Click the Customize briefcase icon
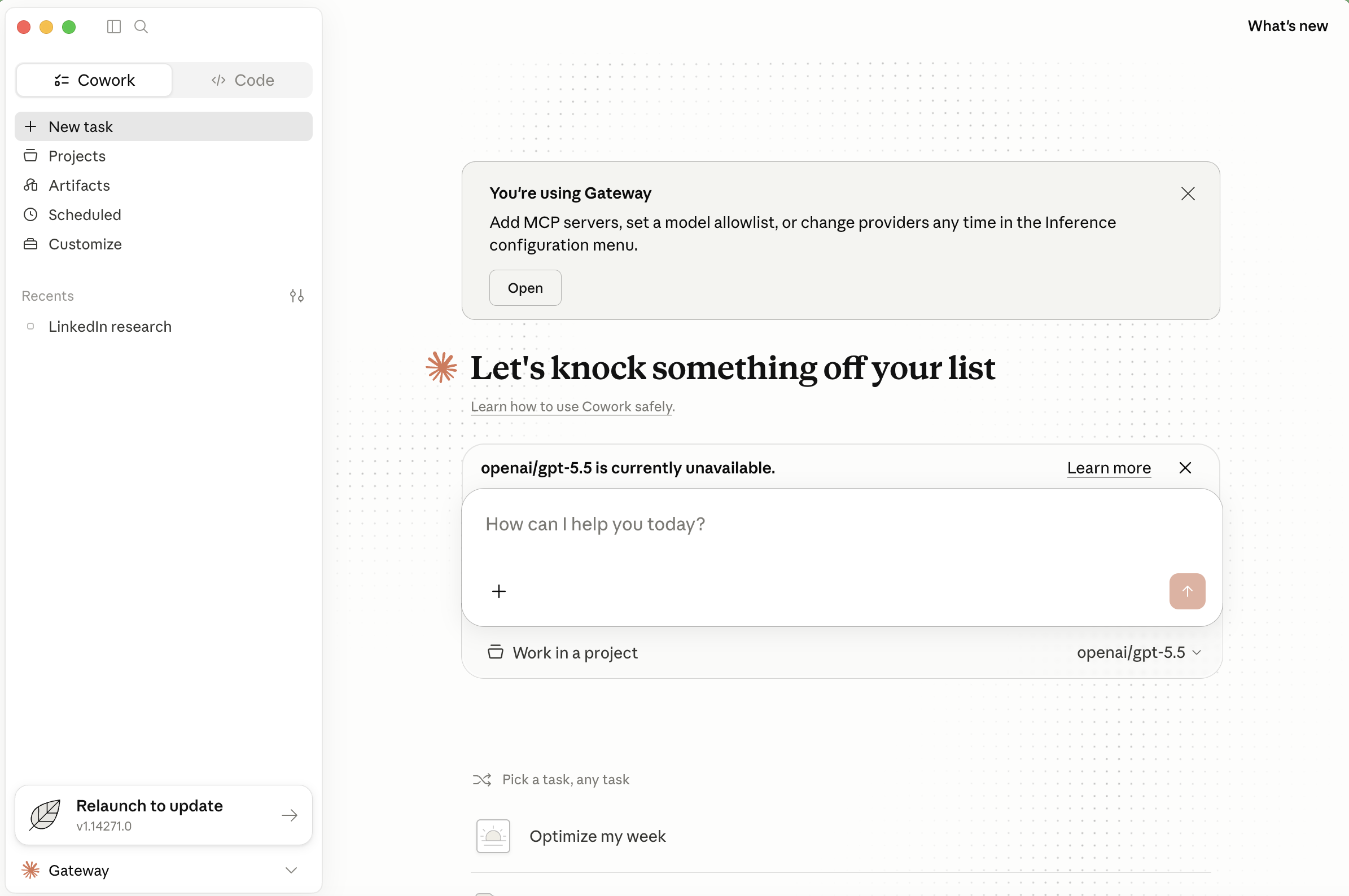This screenshot has height=896, width=1349. pos(30,244)
